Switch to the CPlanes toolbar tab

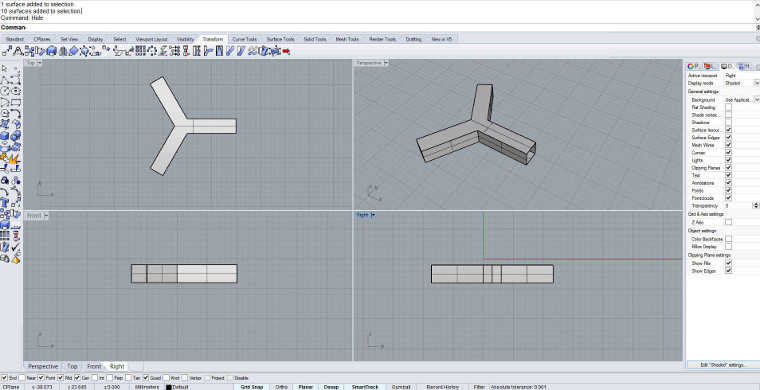click(x=42, y=39)
